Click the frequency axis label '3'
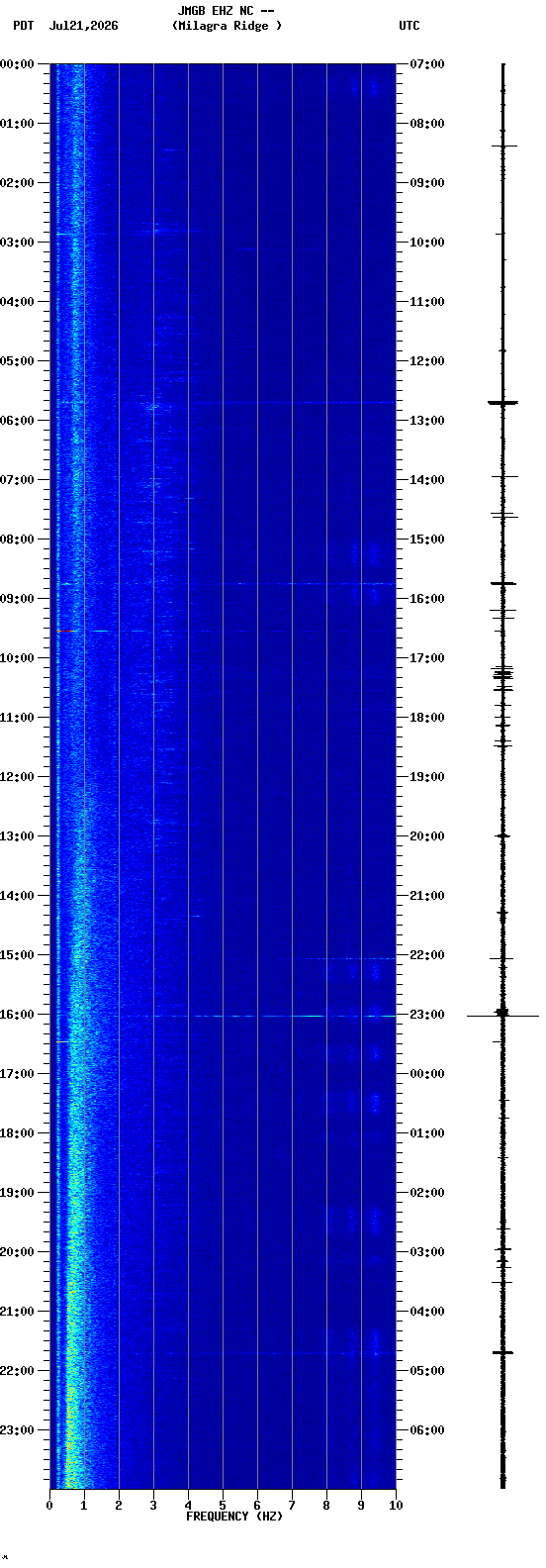 point(153,1506)
